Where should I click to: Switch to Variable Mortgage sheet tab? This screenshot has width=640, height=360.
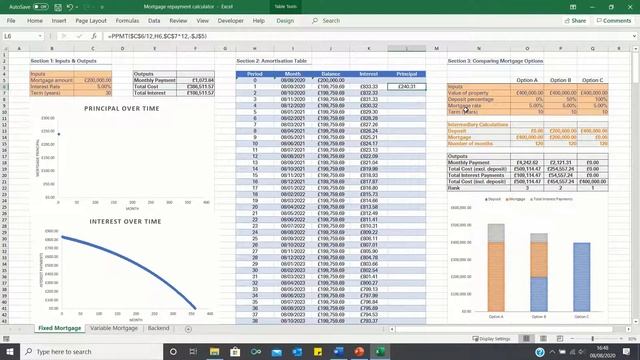[x=114, y=328]
